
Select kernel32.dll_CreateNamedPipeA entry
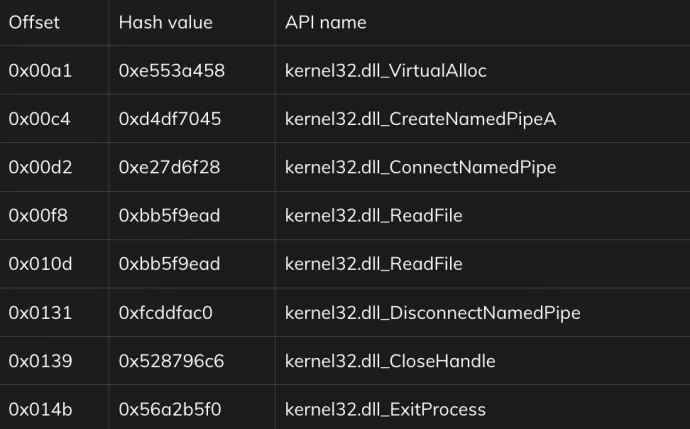point(420,119)
